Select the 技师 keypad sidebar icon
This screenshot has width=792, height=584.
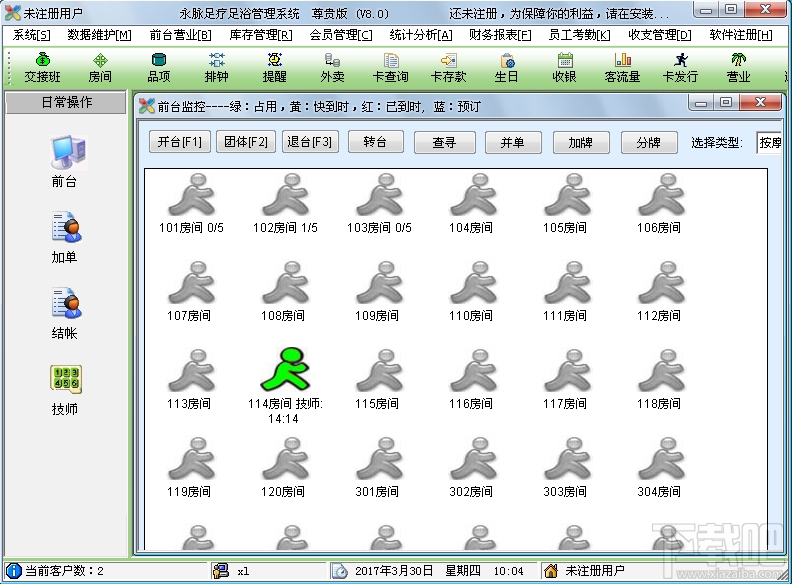coord(66,379)
